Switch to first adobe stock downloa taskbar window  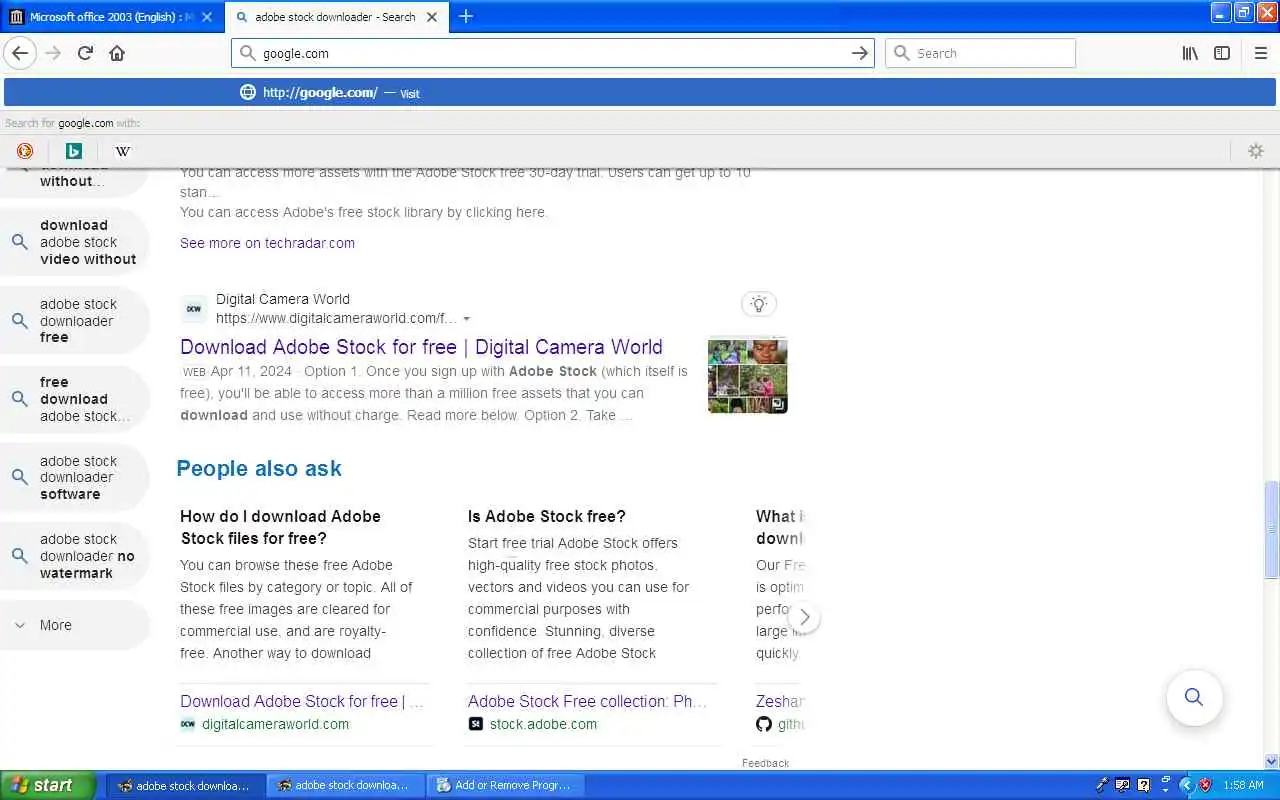pyautogui.click(x=185, y=785)
